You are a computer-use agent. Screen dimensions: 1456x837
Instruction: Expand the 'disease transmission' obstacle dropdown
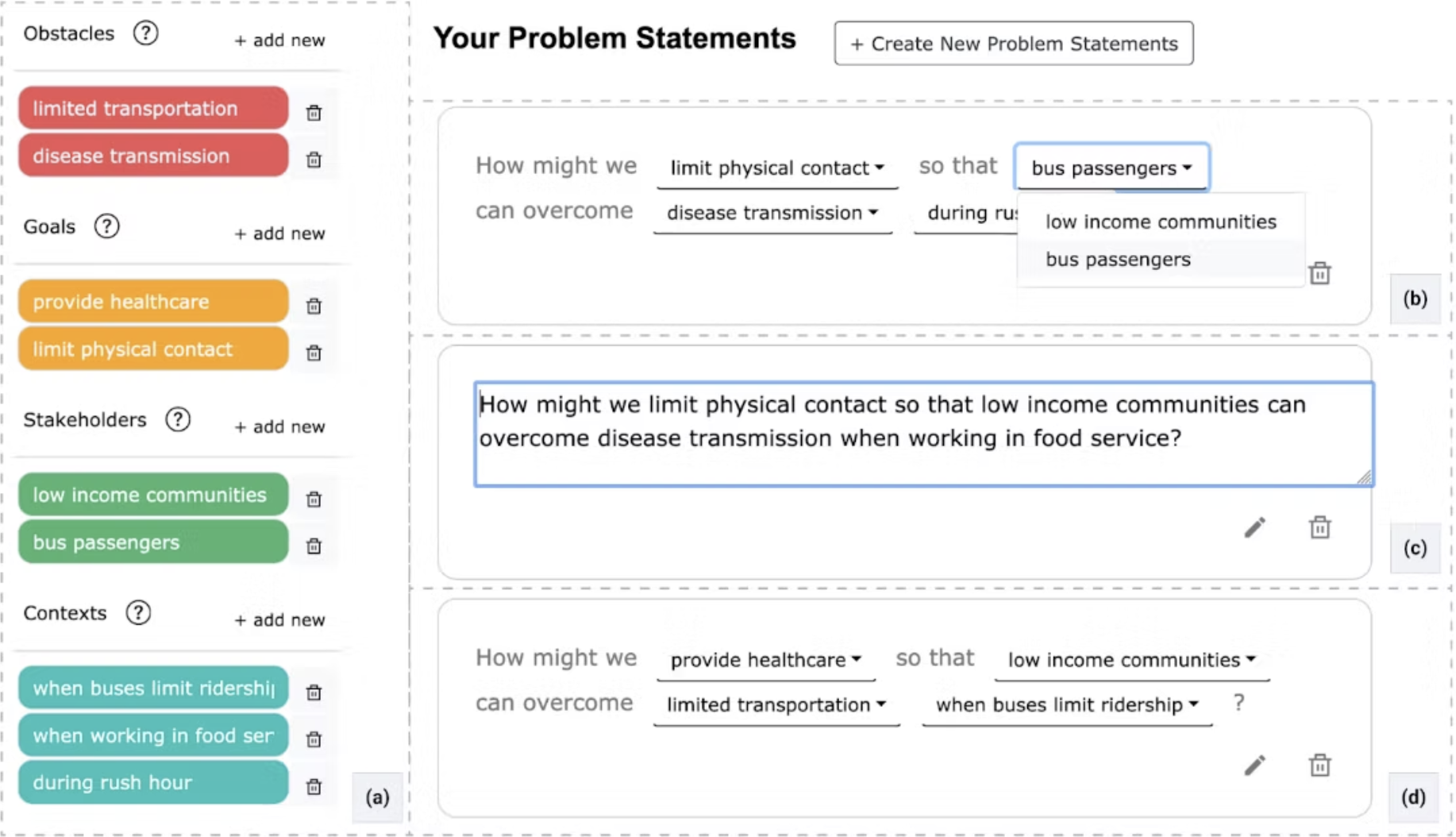tap(772, 213)
